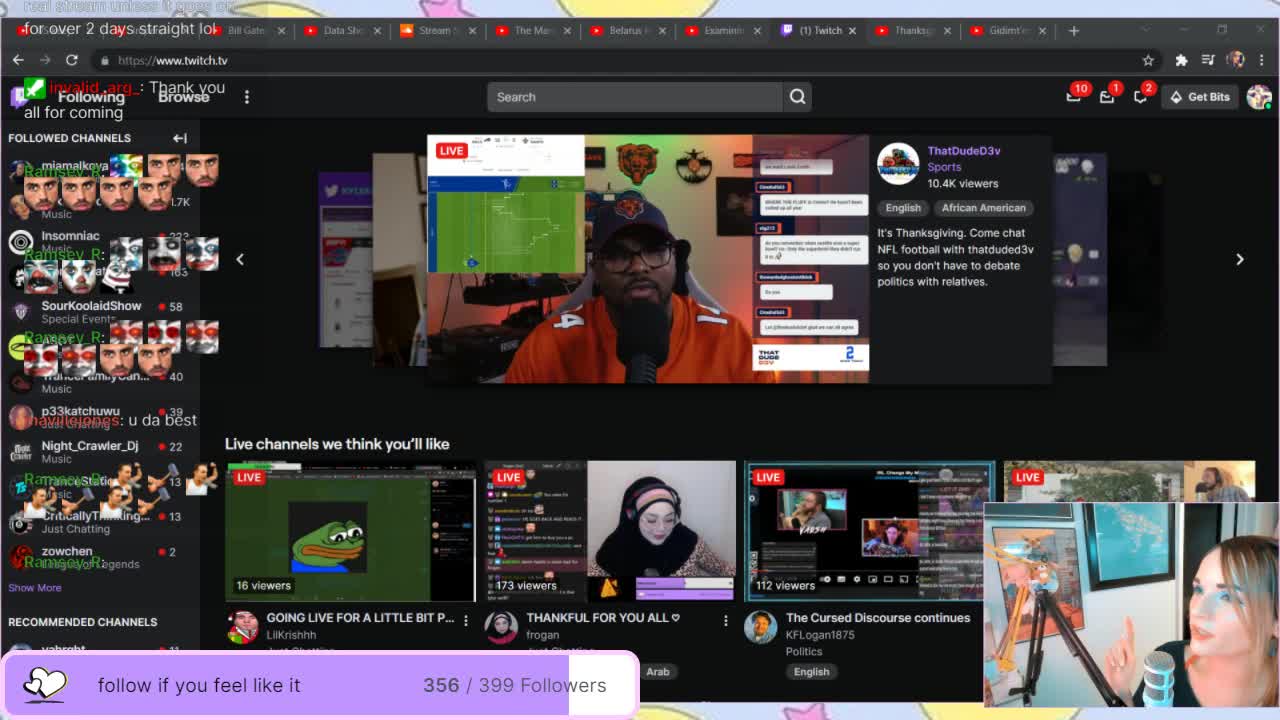Click the Get Bits button

(x=1199, y=97)
